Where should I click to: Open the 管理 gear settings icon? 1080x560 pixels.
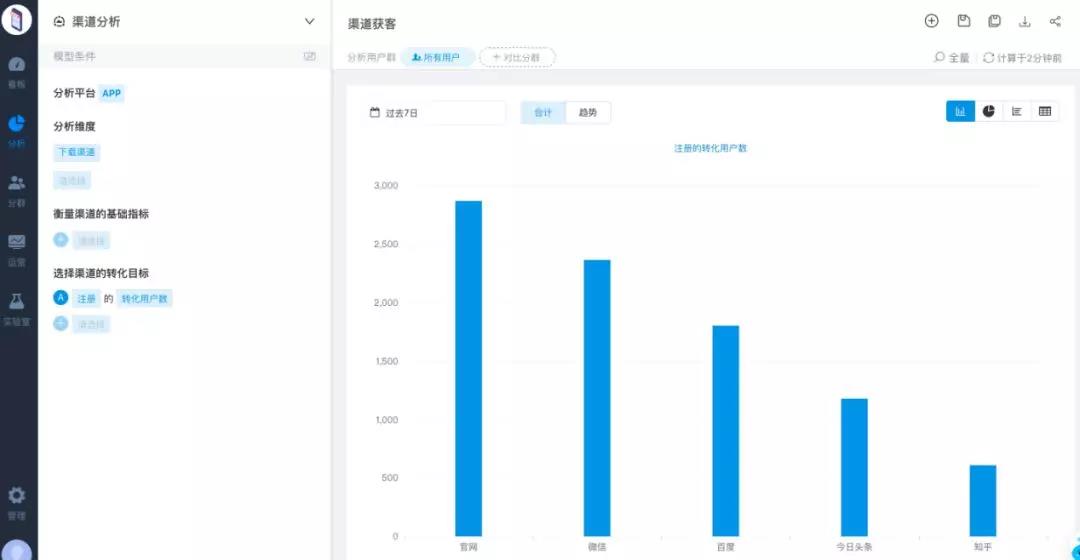(17, 495)
